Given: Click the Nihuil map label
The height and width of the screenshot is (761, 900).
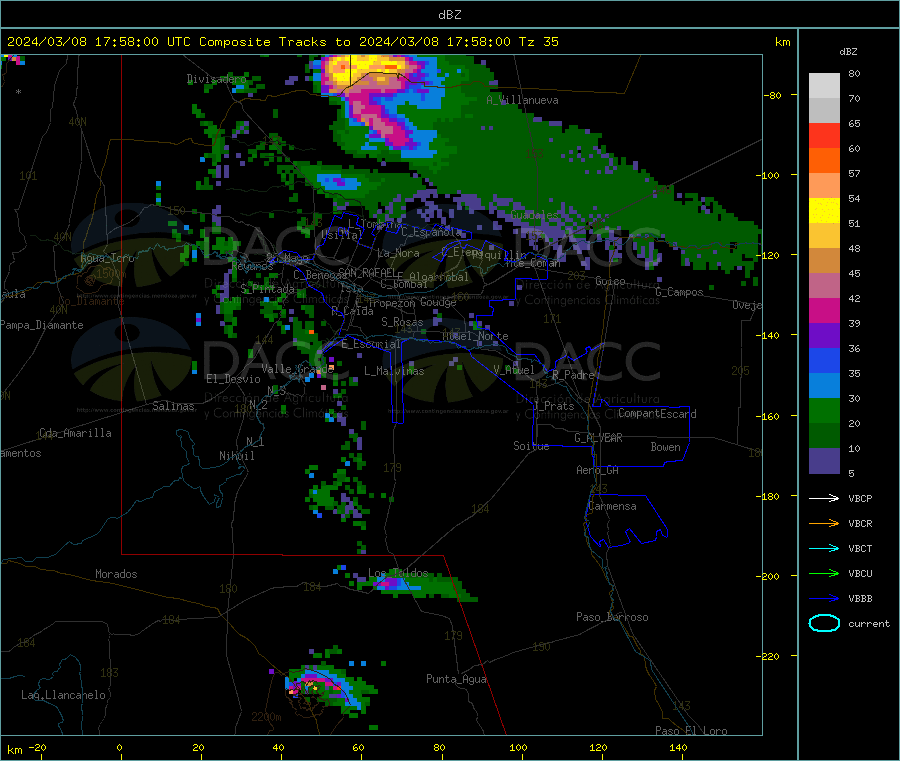Looking at the screenshot, I should [236, 456].
